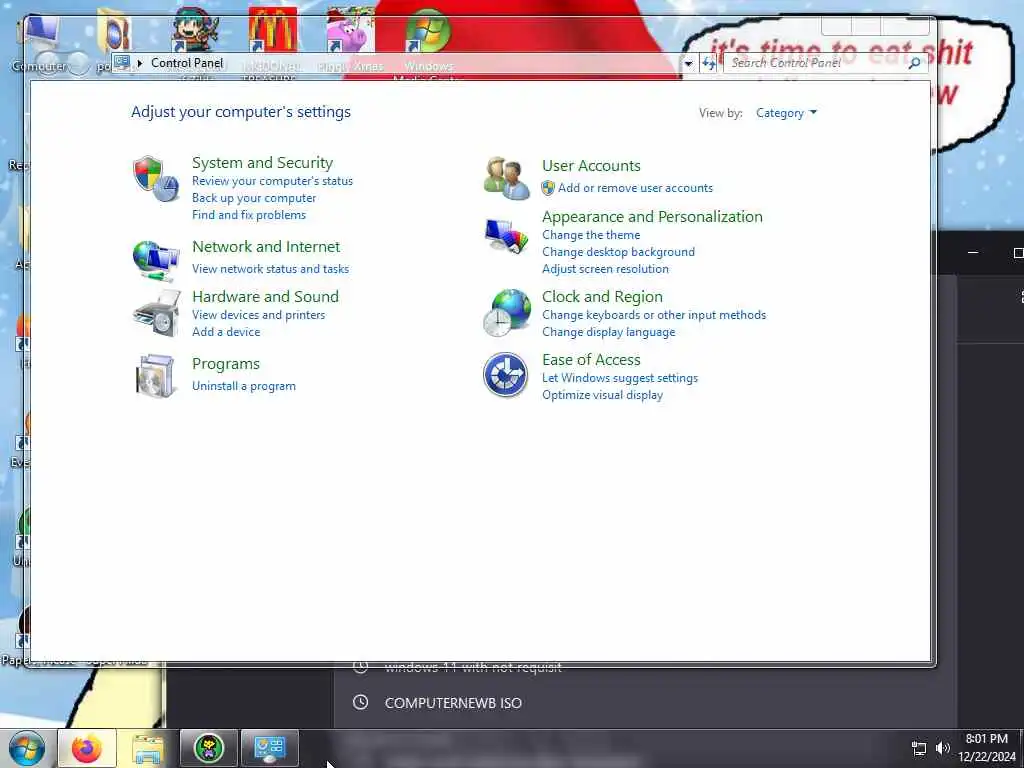
Task: Click the shield icon beside Add or remove user accounts
Action: pyautogui.click(x=548, y=188)
